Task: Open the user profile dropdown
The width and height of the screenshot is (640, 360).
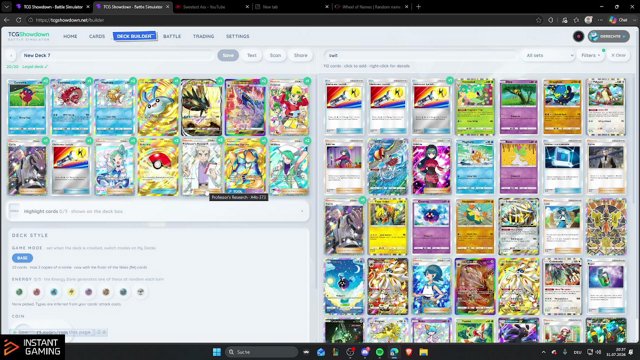Action: pos(609,36)
